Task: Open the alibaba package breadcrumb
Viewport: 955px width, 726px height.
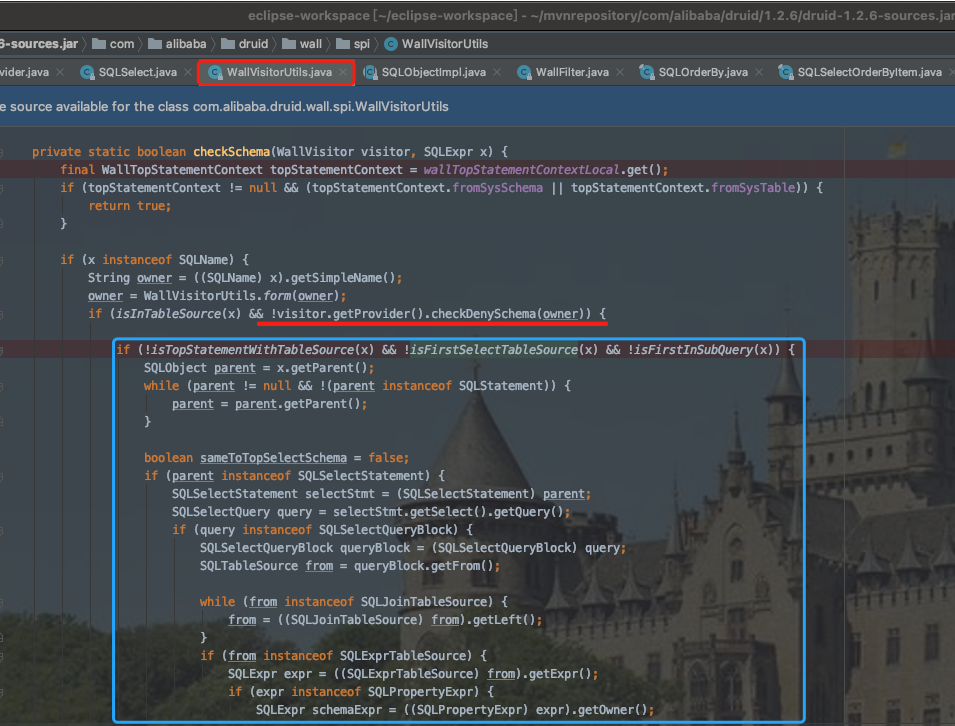Action: 186,44
